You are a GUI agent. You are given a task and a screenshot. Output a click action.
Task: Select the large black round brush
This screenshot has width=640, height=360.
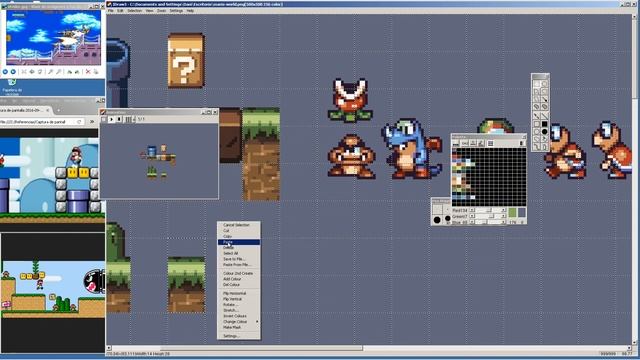[x=437, y=220]
